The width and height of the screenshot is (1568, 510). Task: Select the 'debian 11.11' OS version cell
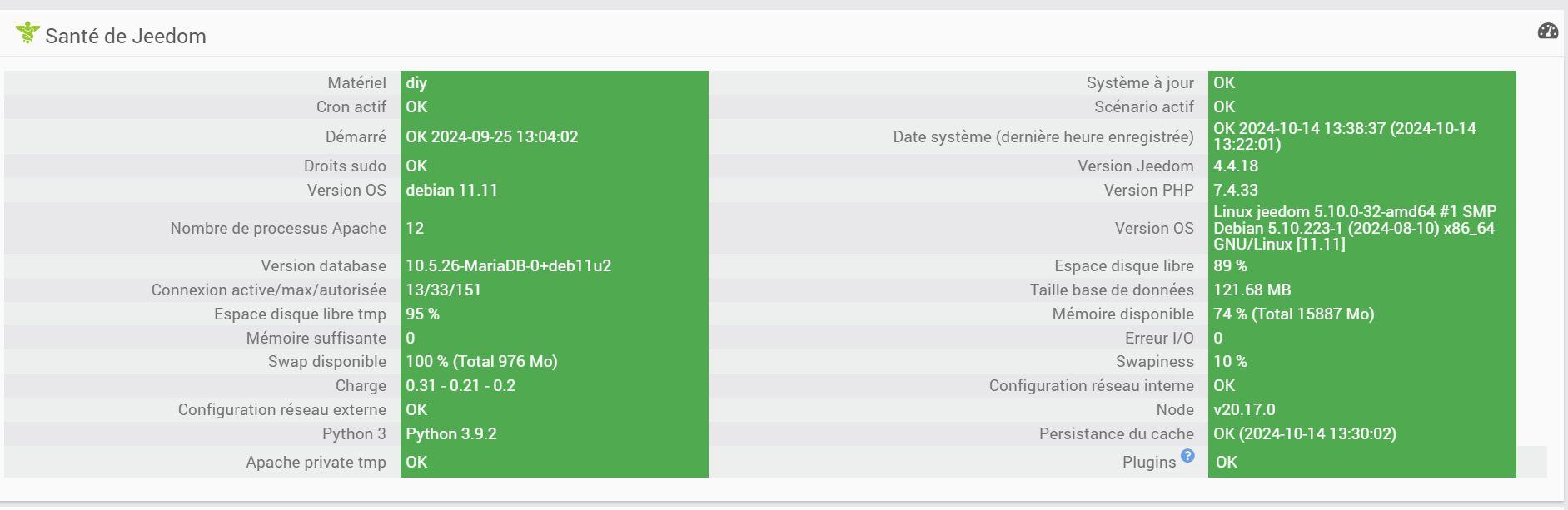click(x=451, y=190)
